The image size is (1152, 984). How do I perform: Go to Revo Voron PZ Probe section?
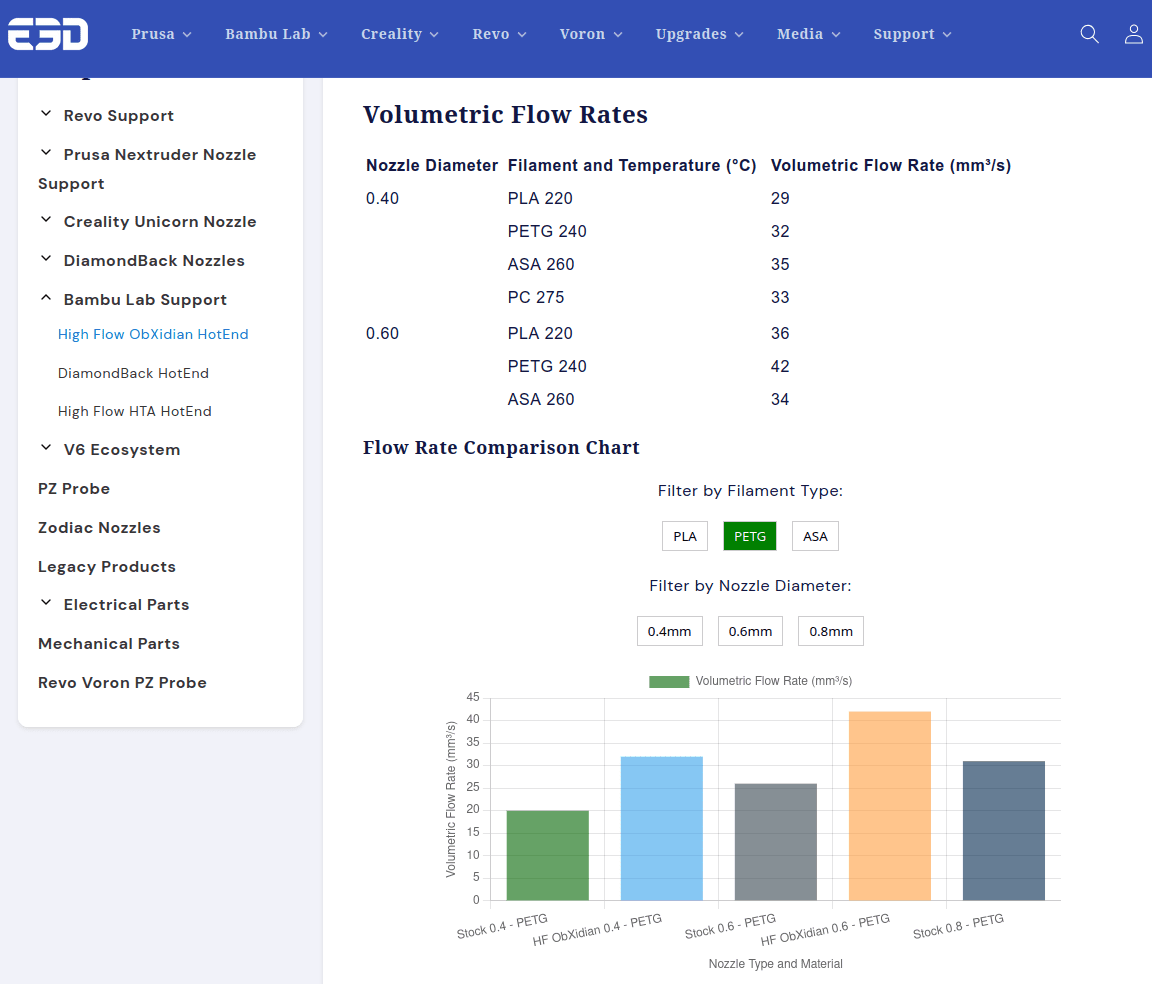click(122, 683)
